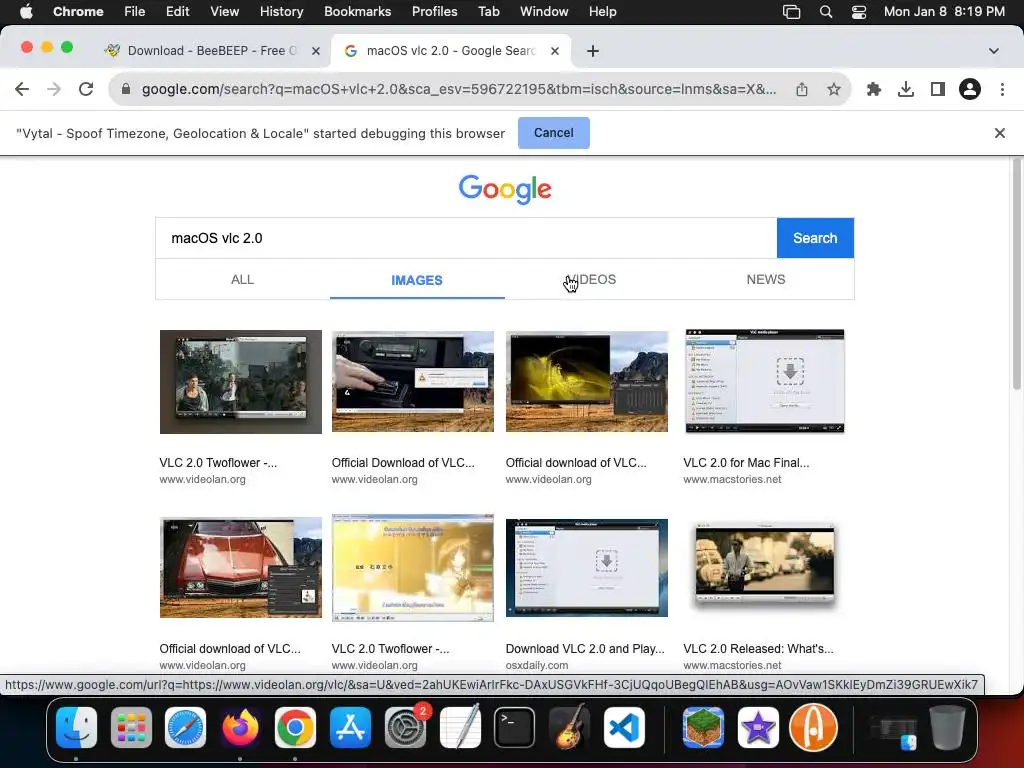
Task: Open Control Center in the menu bar
Action: point(859,12)
